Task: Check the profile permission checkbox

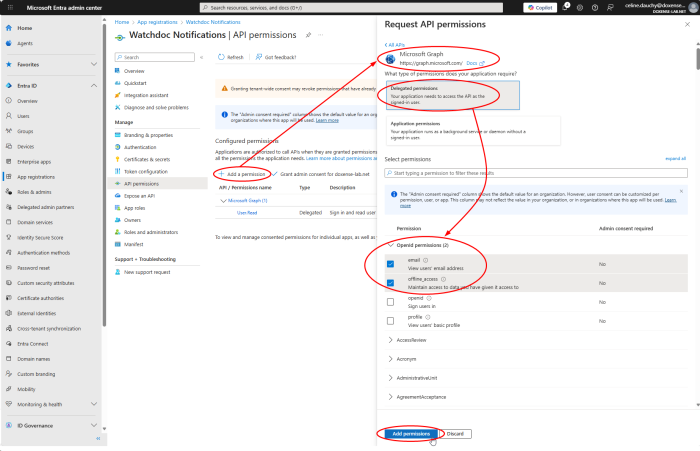Action: 391,320
